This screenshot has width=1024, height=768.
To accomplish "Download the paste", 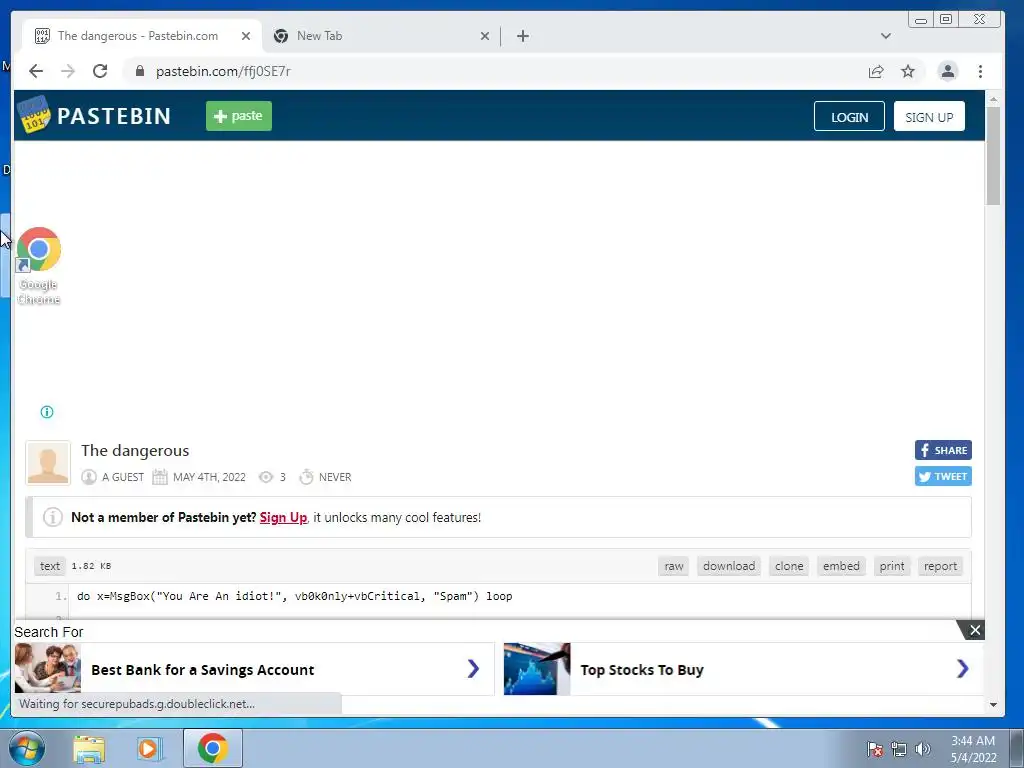I will click(729, 566).
